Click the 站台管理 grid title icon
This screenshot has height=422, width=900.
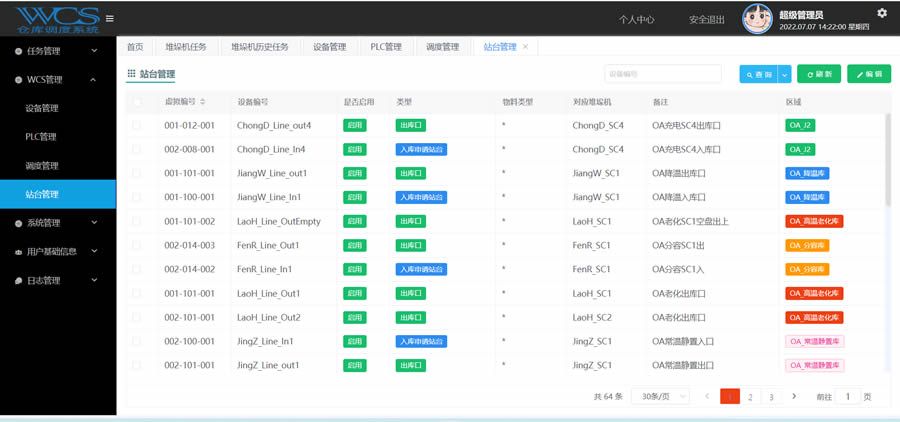click(131, 73)
